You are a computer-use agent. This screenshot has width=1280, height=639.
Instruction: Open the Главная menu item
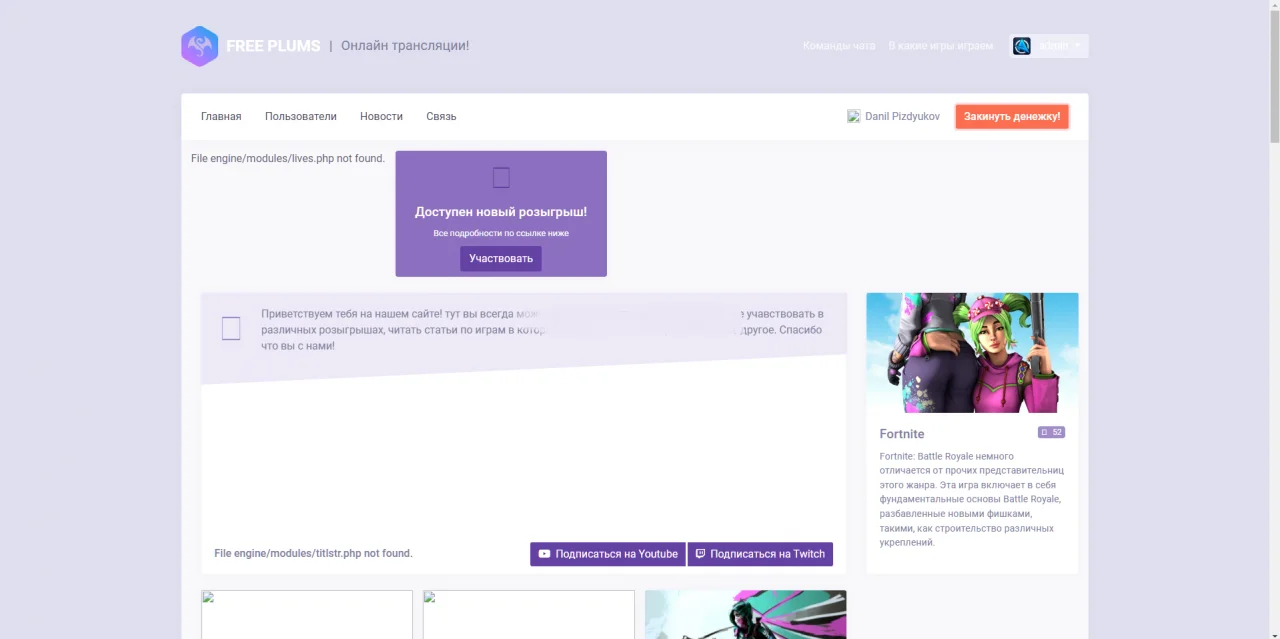click(x=221, y=116)
